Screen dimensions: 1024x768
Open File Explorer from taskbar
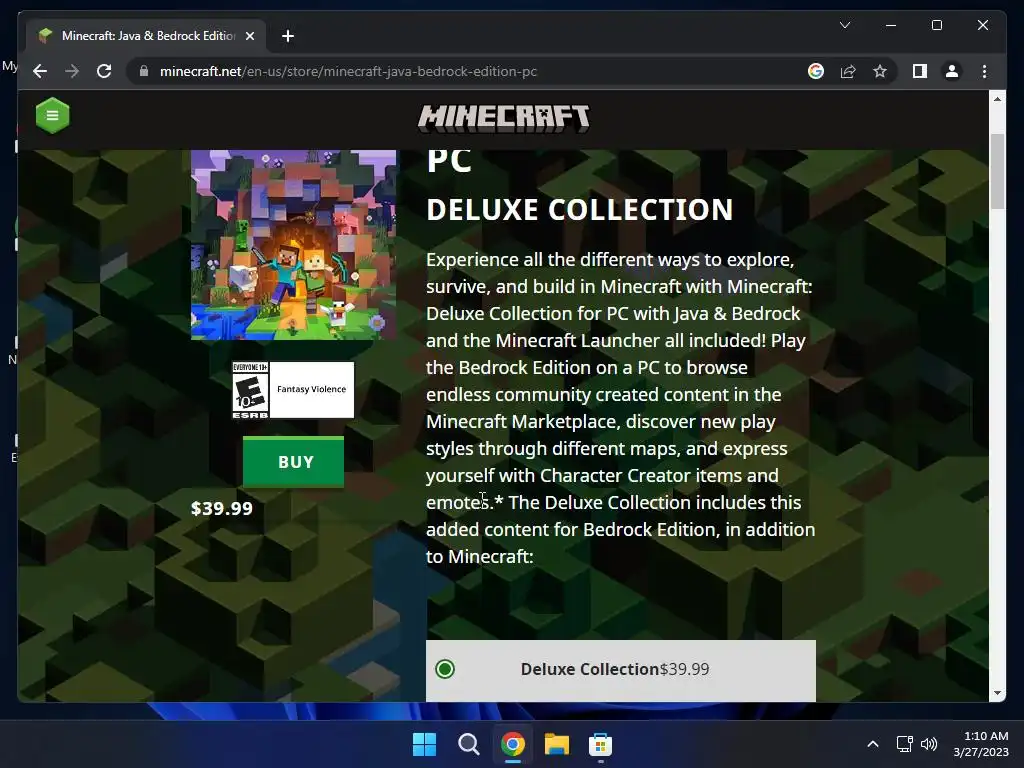(x=556, y=744)
